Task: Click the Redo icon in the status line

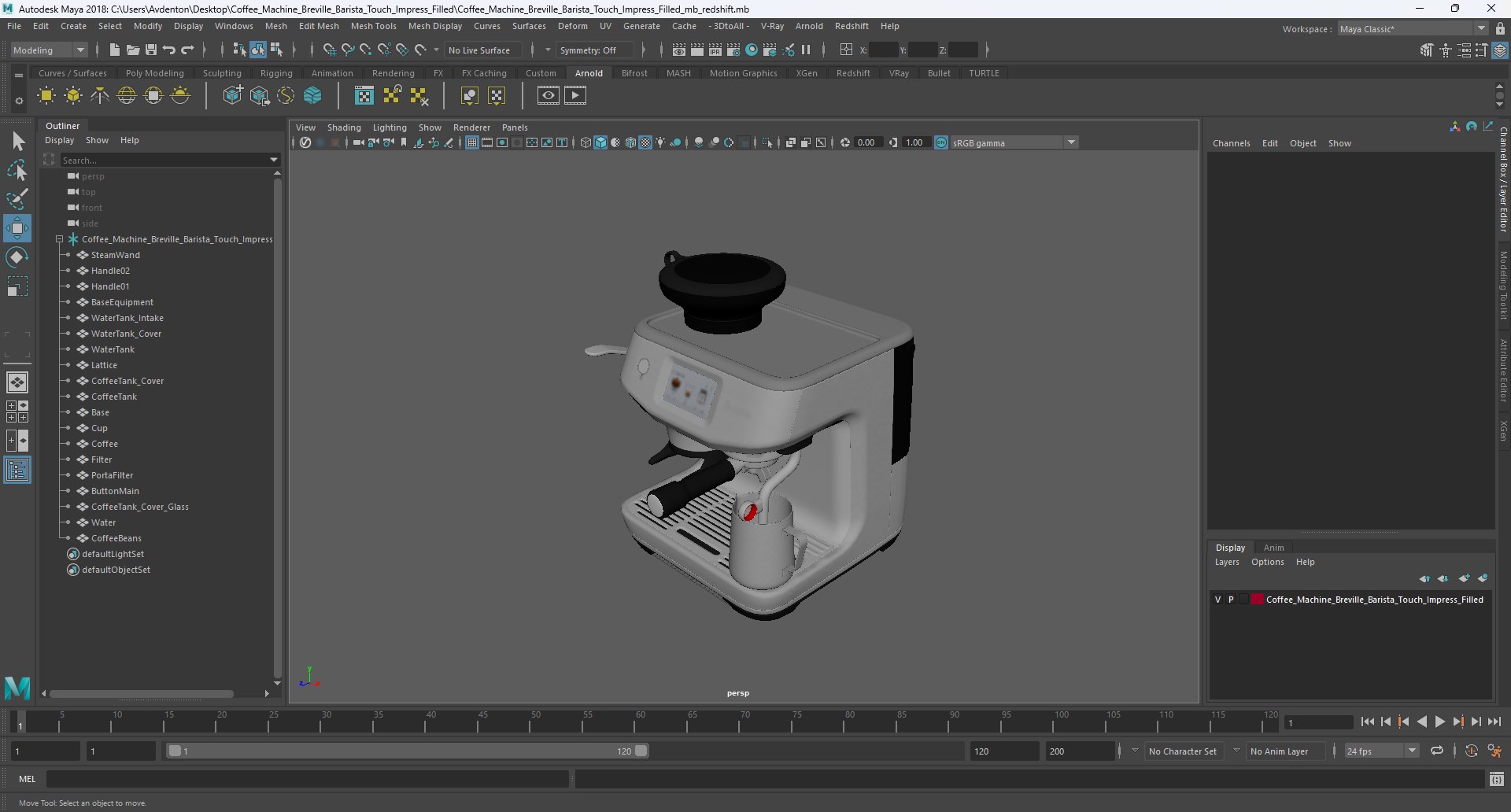Action: point(187,50)
